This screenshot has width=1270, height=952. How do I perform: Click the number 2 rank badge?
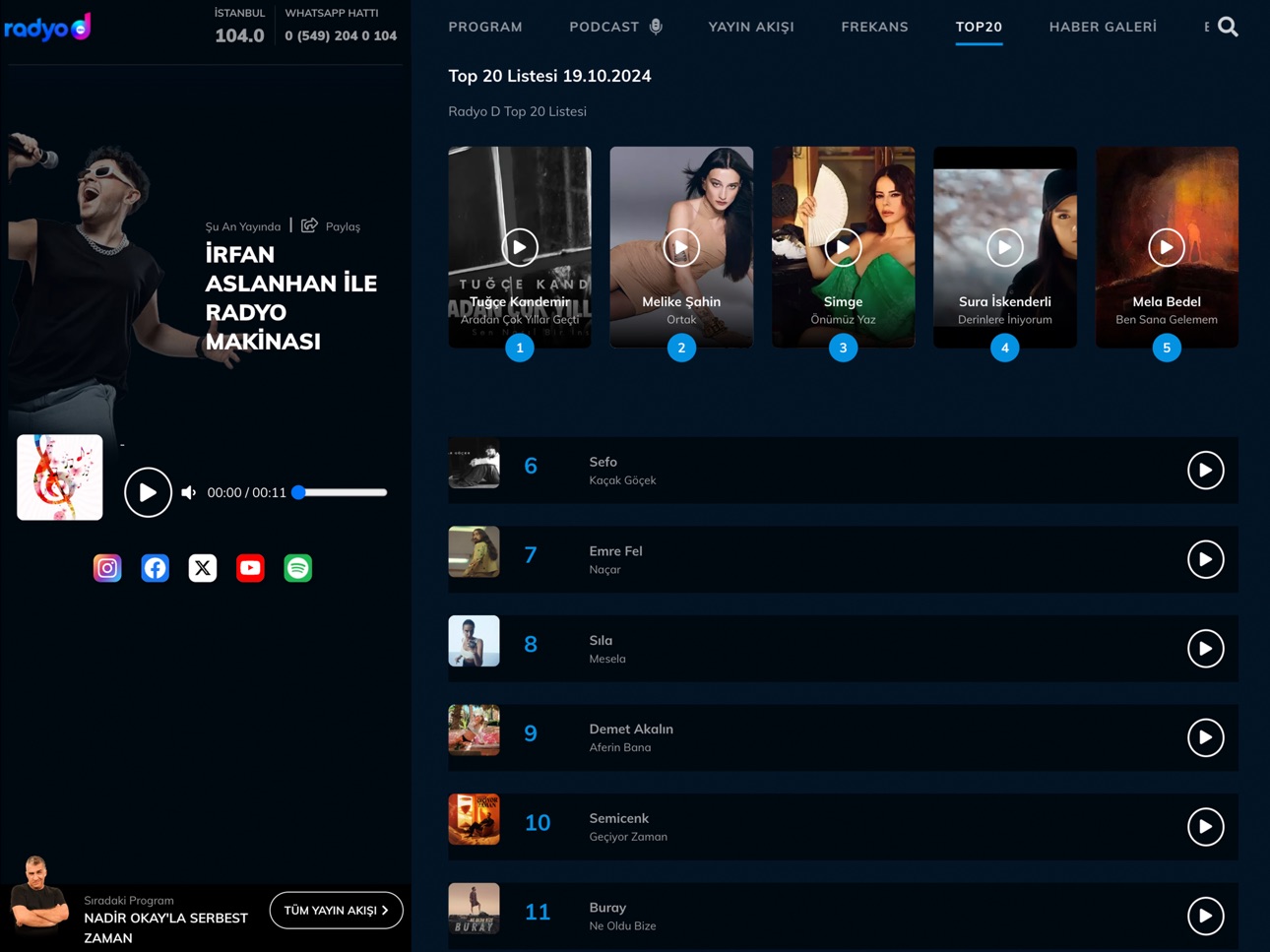(x=681, y=348)
